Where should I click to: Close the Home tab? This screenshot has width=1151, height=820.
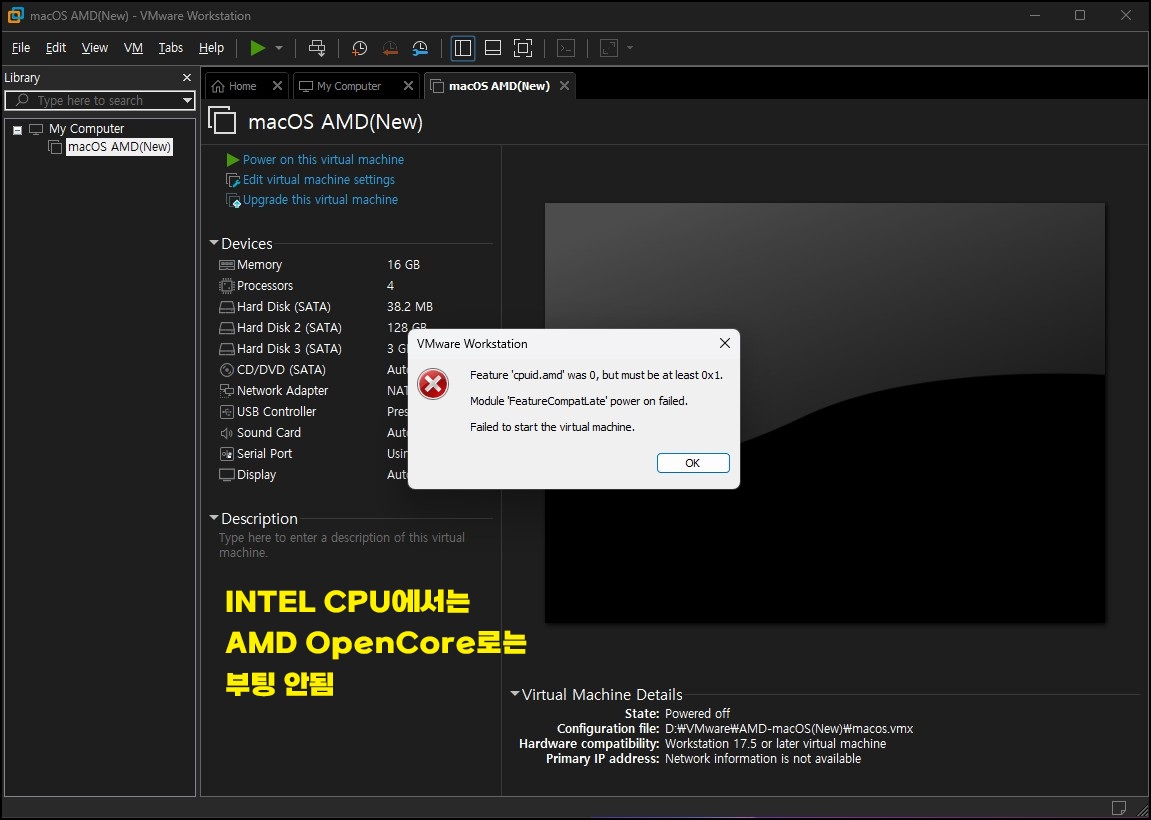[x=277, y=86]
